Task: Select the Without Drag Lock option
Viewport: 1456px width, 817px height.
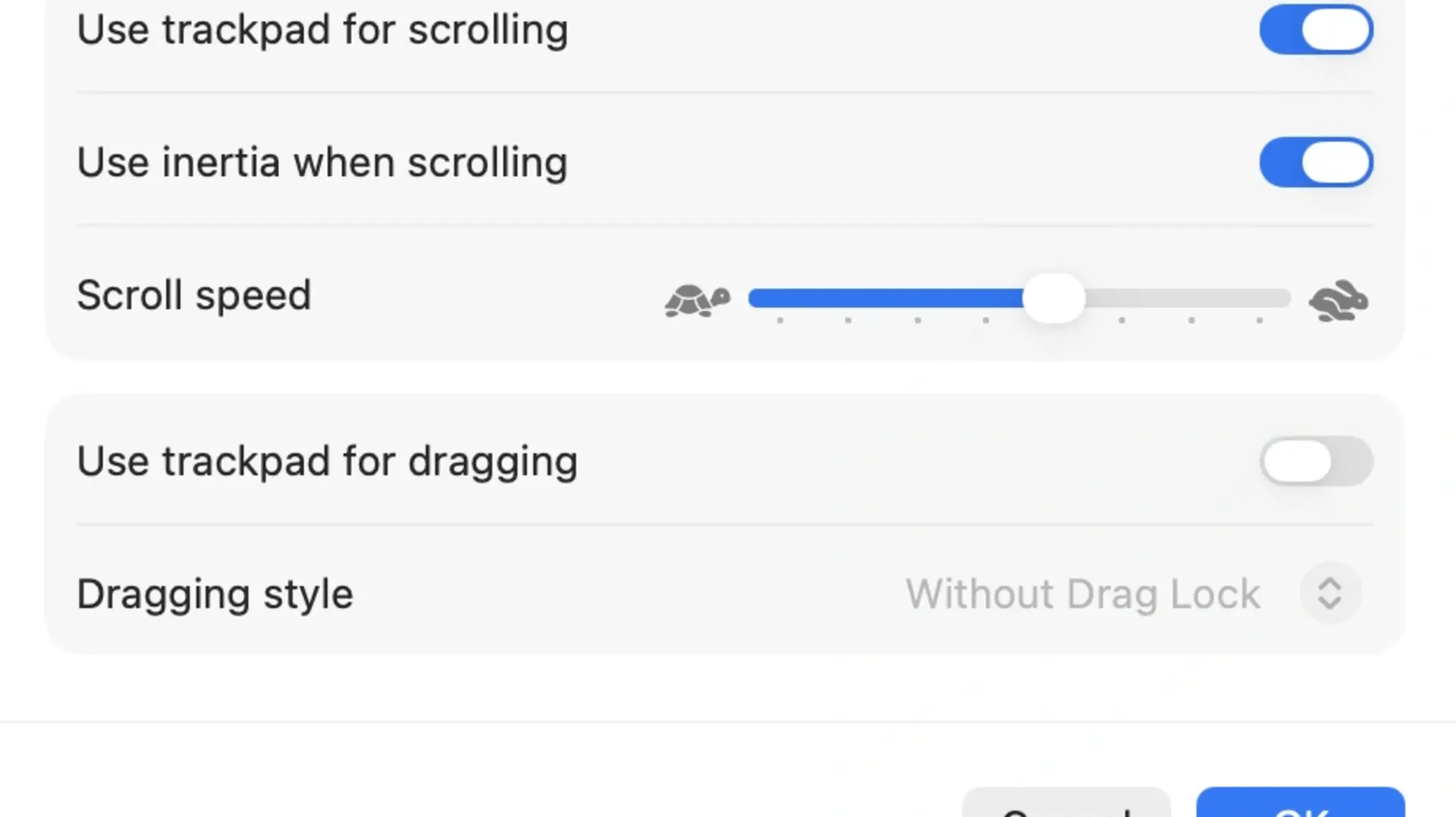Action: [x=1083, y=594]
